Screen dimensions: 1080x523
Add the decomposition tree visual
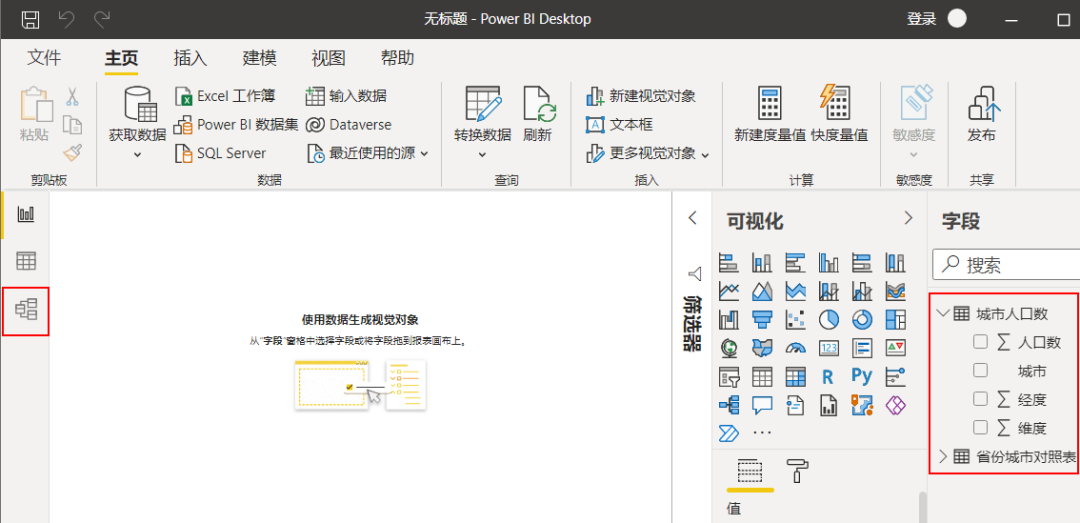click(x=729, y=404)
